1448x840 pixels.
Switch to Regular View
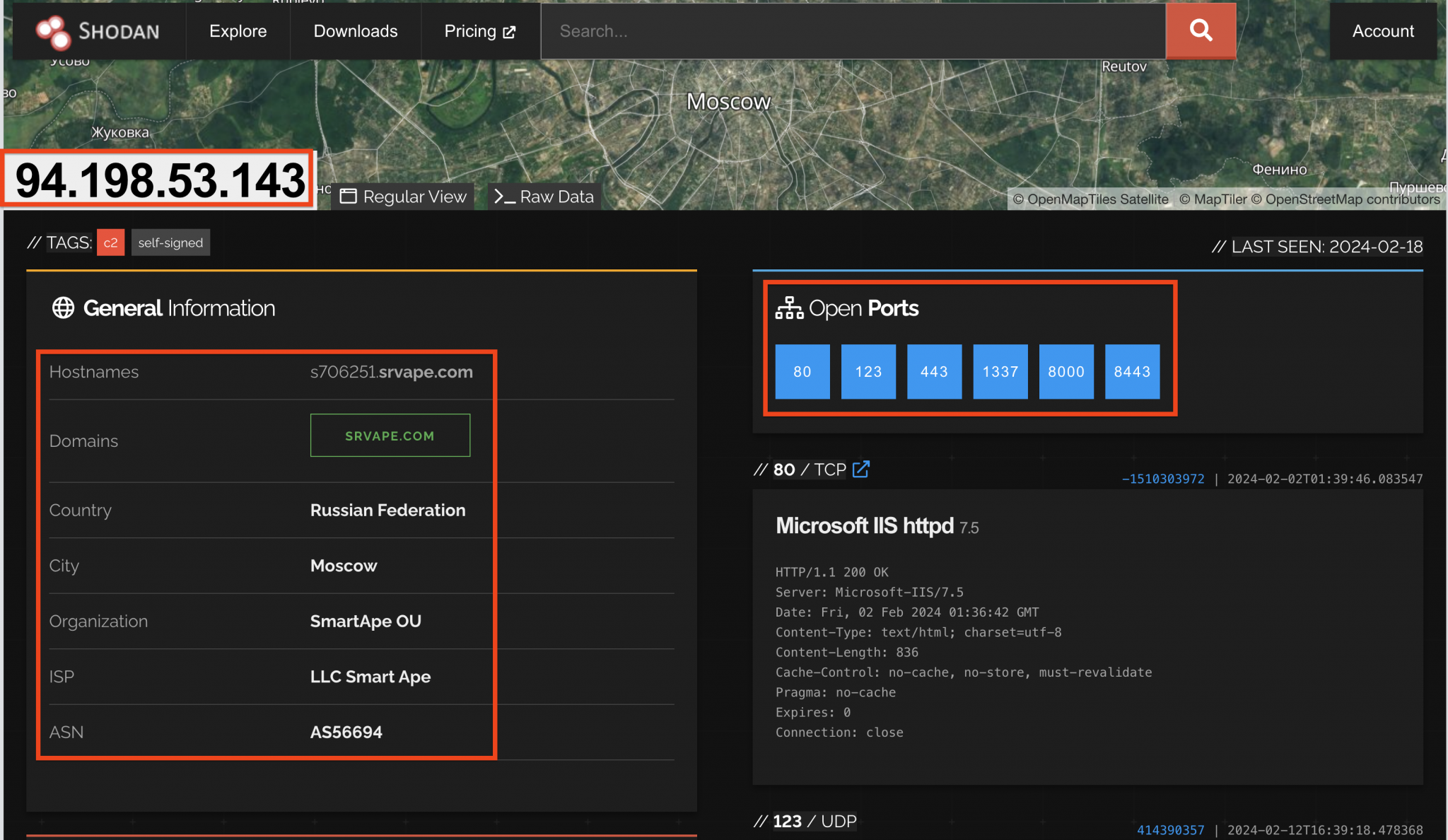[x=414, y=196]
